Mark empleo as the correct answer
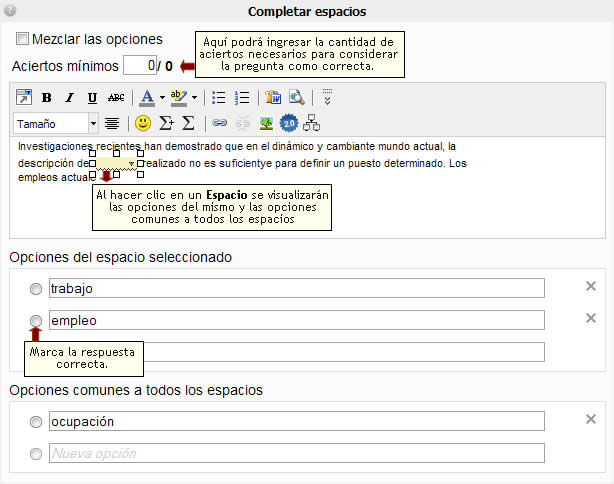Screen dimensions: 614x484 (36, 321)
